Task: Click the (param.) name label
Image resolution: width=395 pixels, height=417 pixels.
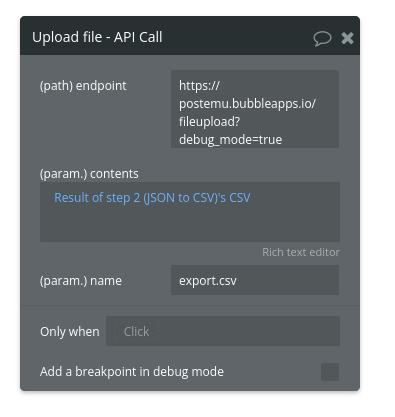Action: pyautogui.click(x=81, y=281)
